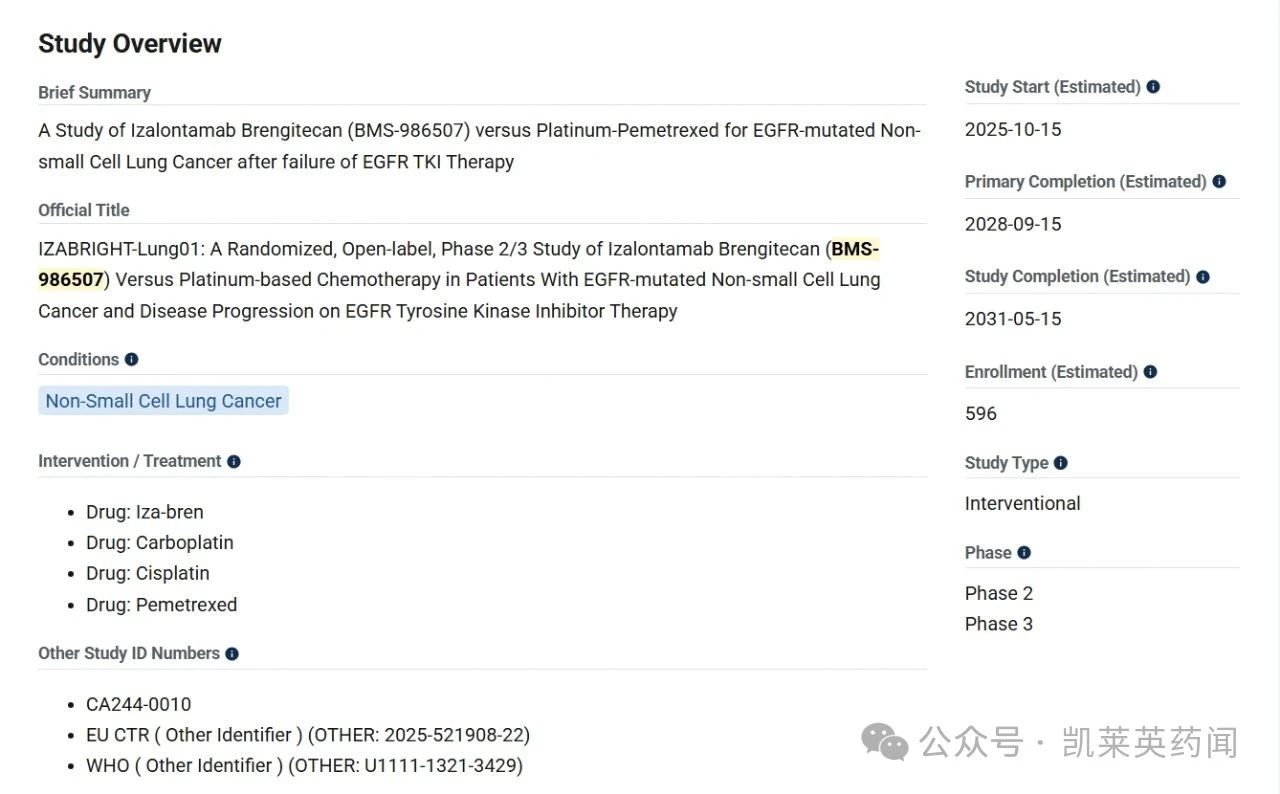Select the Drug: Pemetrexed entry
This screenshot has height=794, width=1280.
point(162,605)
